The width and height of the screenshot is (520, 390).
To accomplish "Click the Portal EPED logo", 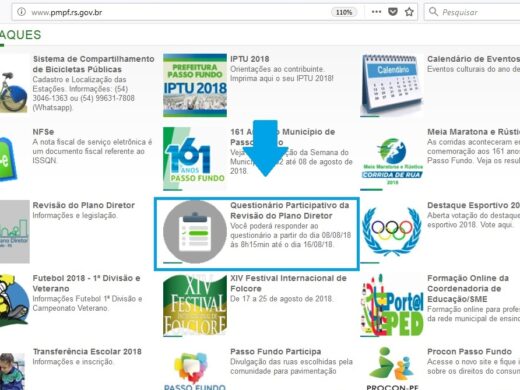I will click(x=392, y=305).
